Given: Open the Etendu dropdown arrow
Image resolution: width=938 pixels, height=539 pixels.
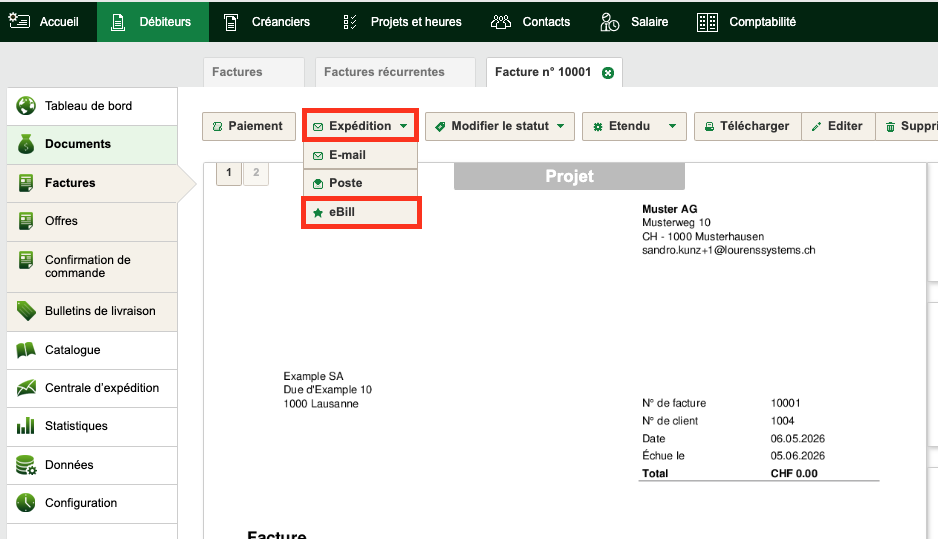Looking at the screenshot, I should 672,126.
